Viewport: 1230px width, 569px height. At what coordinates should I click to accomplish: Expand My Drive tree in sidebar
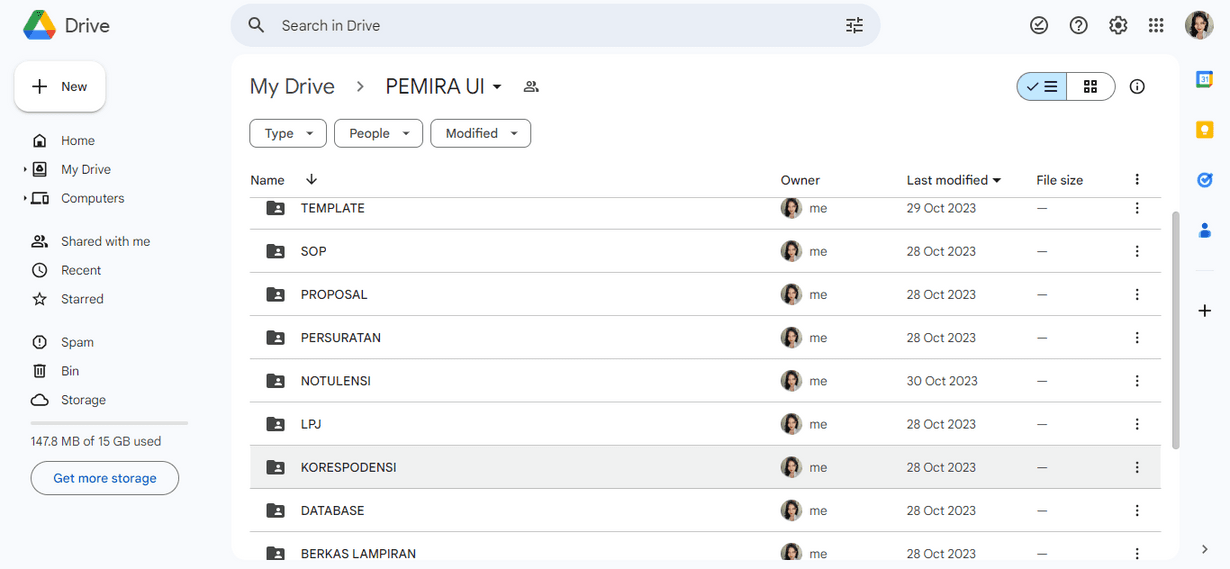click(x=25, y=169)
